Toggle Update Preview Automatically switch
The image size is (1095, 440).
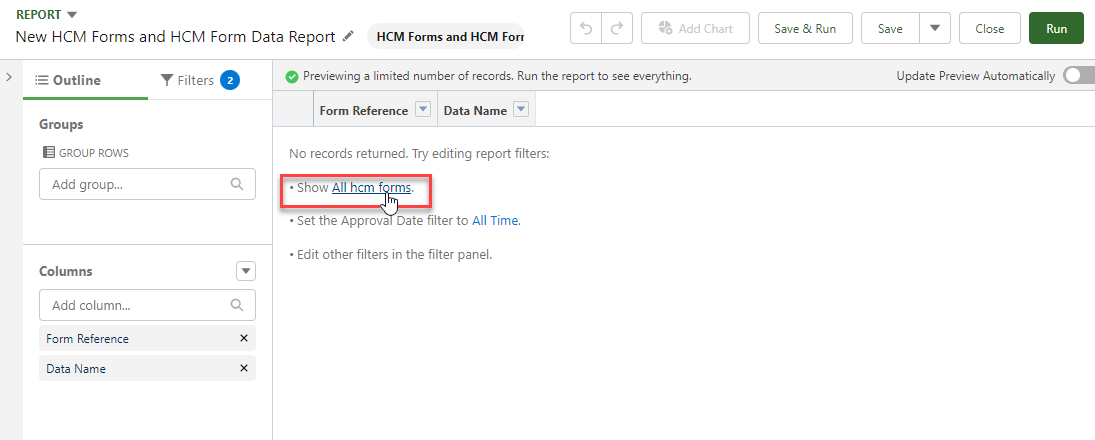pos(1078,76)
